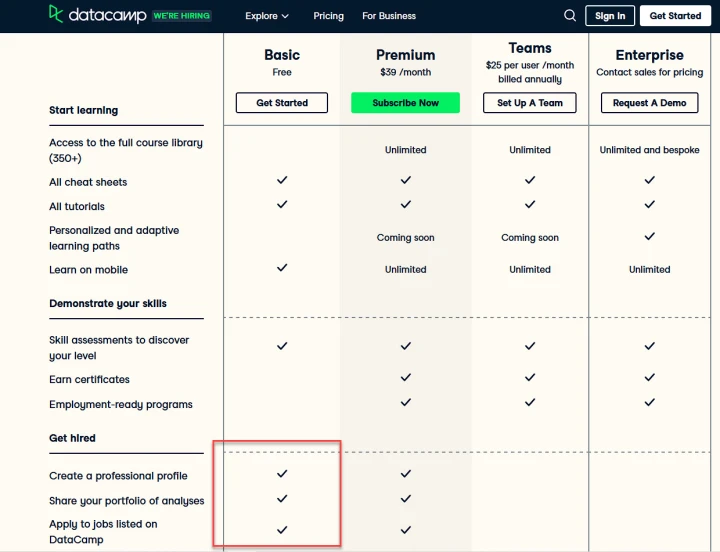Click Teams checkmark for All cheat sheets

click(530, 180)
